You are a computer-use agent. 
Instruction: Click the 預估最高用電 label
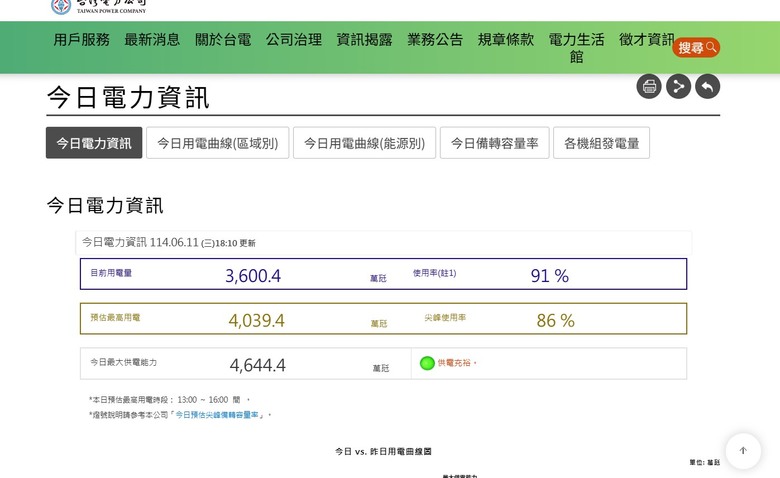coord(115,317)
